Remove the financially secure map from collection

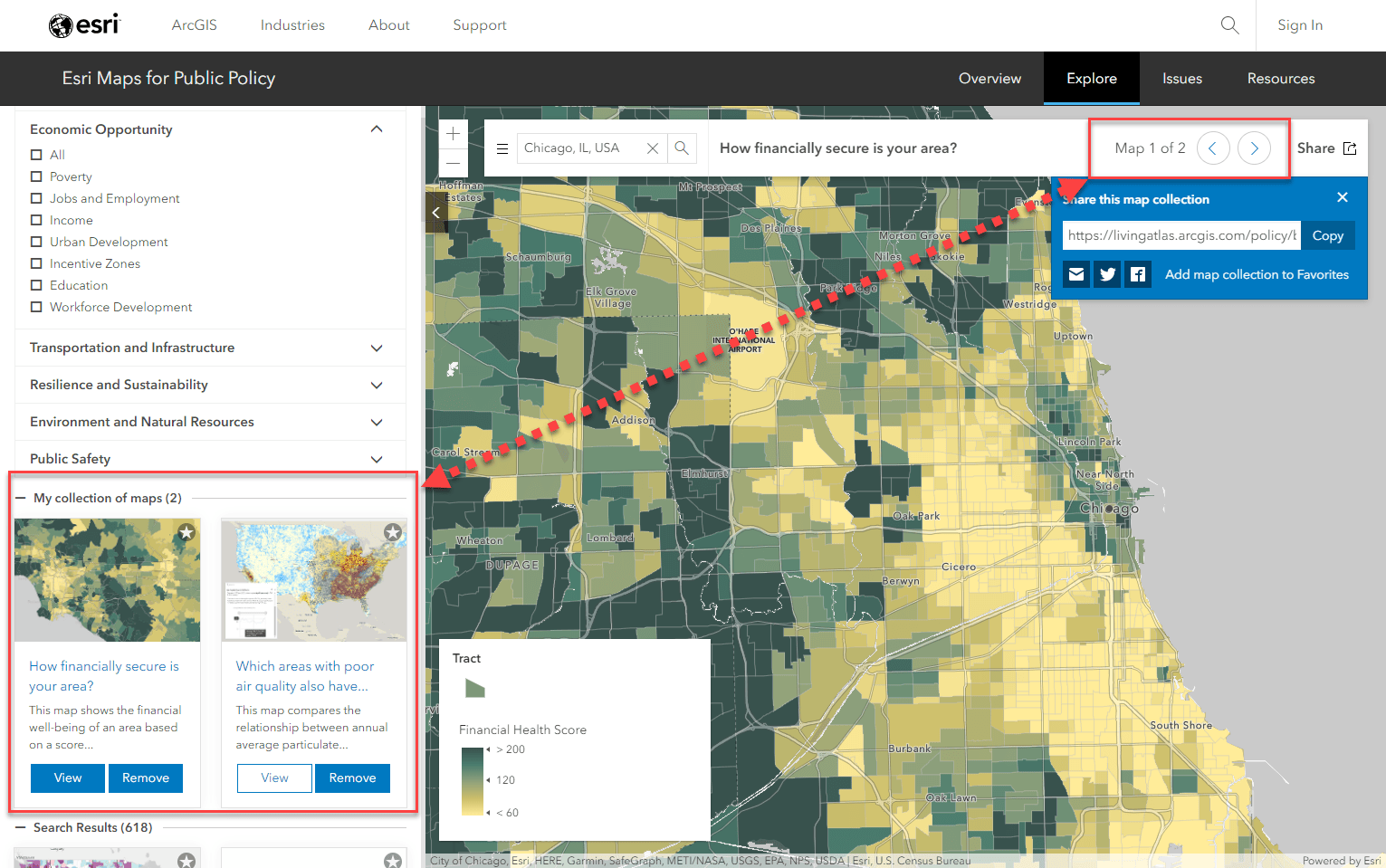pyautogui.click(x=146, y=778)
